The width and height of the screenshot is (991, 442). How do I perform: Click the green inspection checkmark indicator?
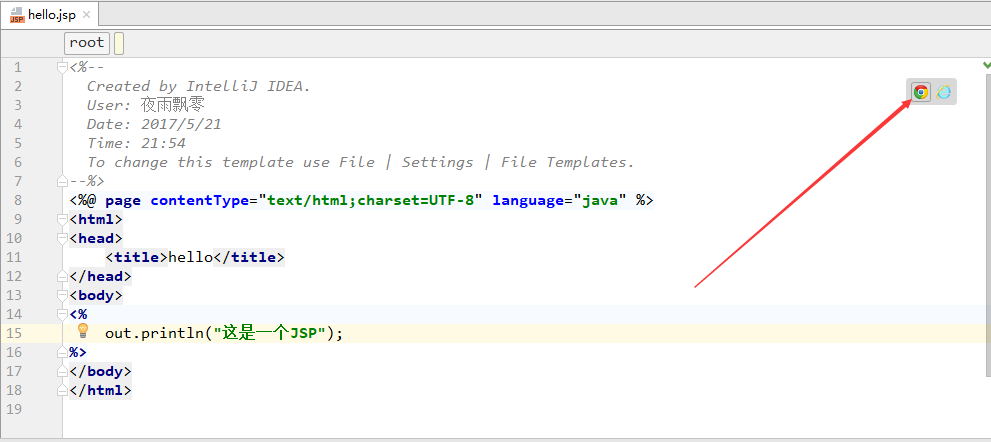pyautogui.click(x=986, y=66)
